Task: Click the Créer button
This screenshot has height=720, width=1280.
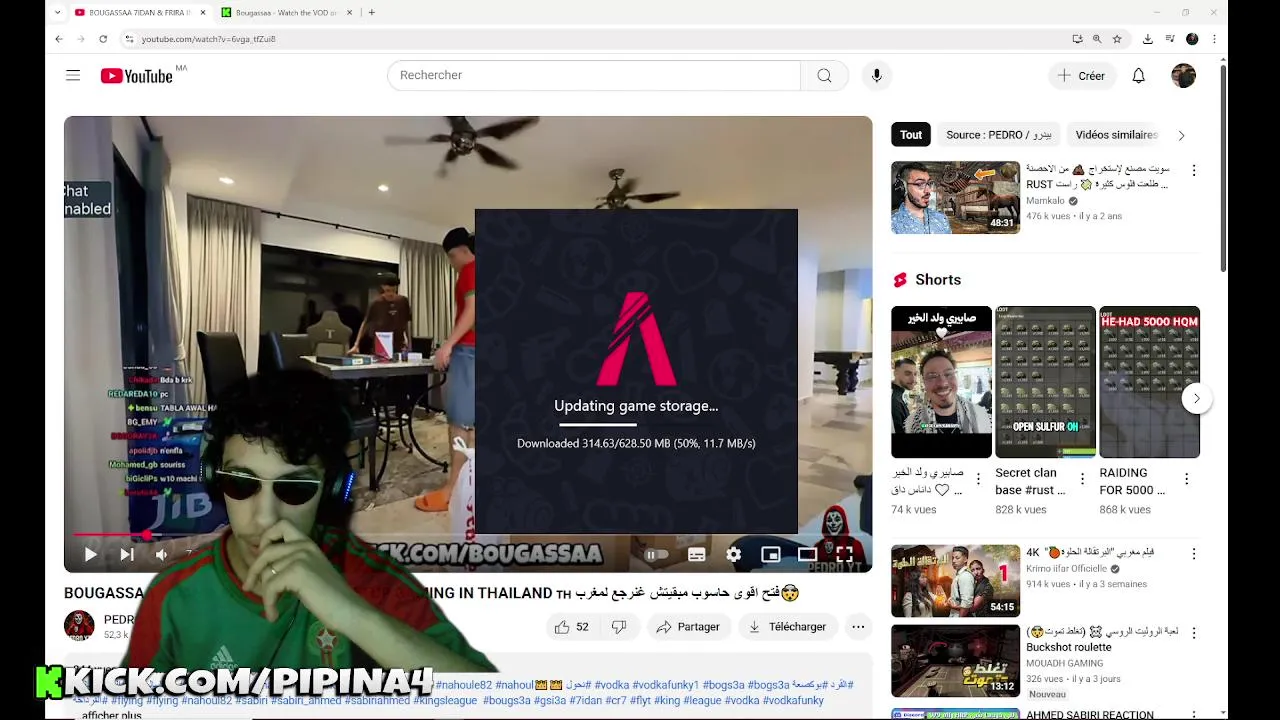Action: (1081, 75)
